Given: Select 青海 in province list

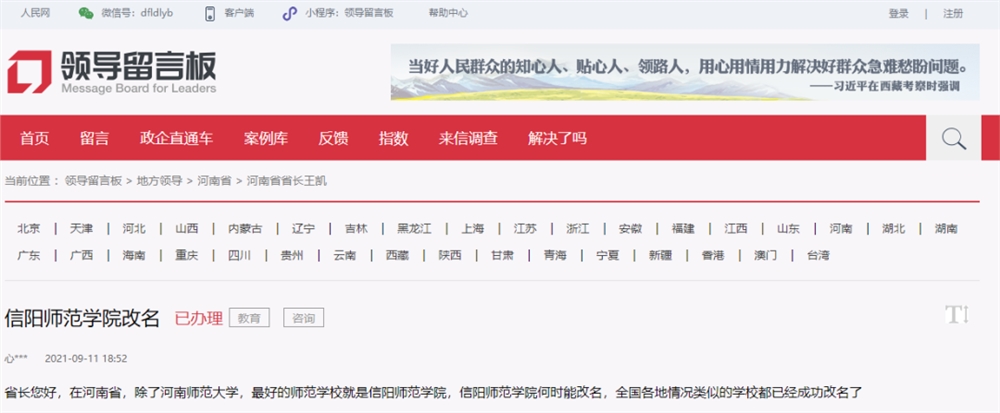Looking at the screenshot, I should pyautogui.click(x=555, y=256).
